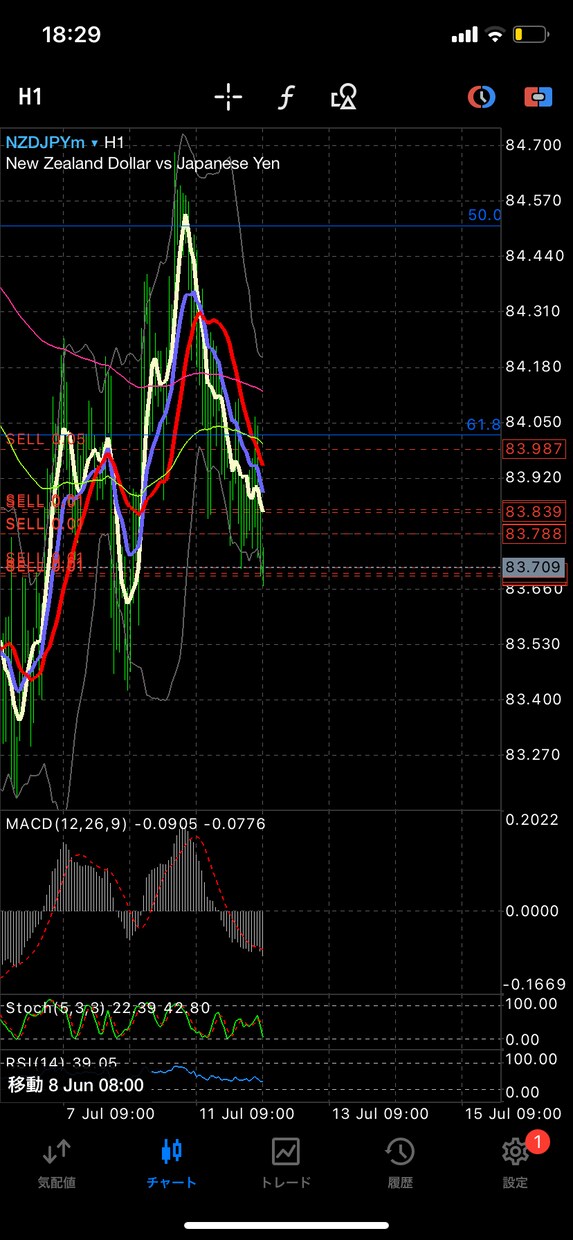Tap the crosshair cursor icon

coord(228,97)
